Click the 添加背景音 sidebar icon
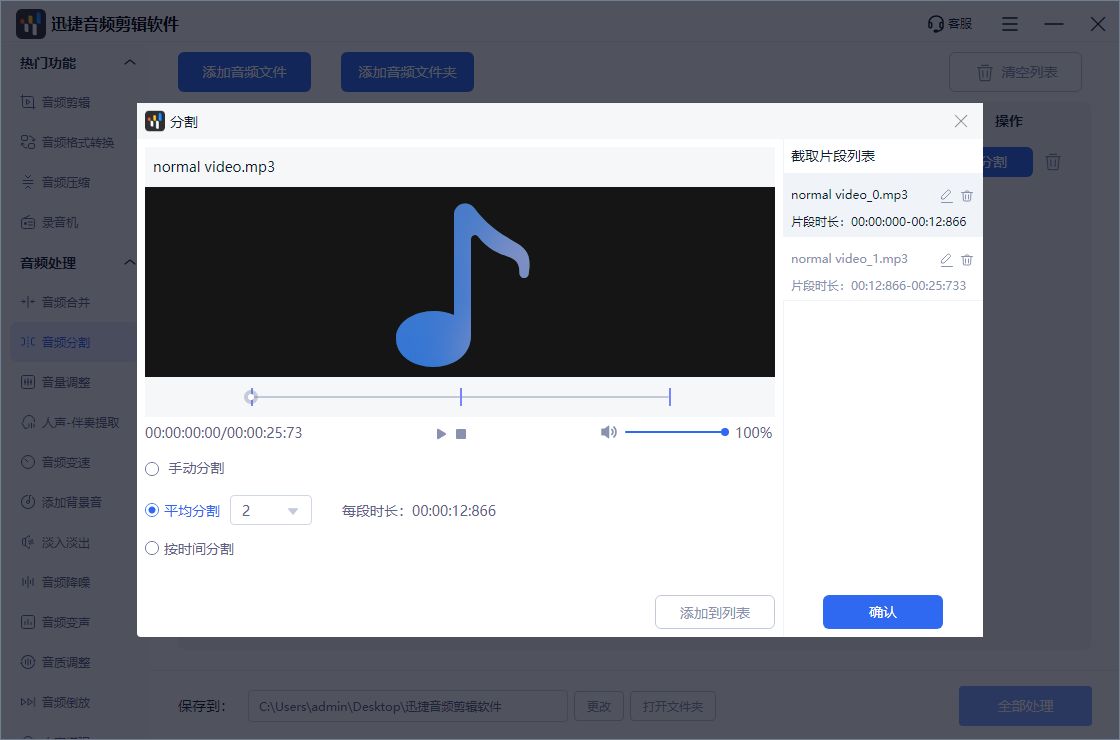 (28, 502)
